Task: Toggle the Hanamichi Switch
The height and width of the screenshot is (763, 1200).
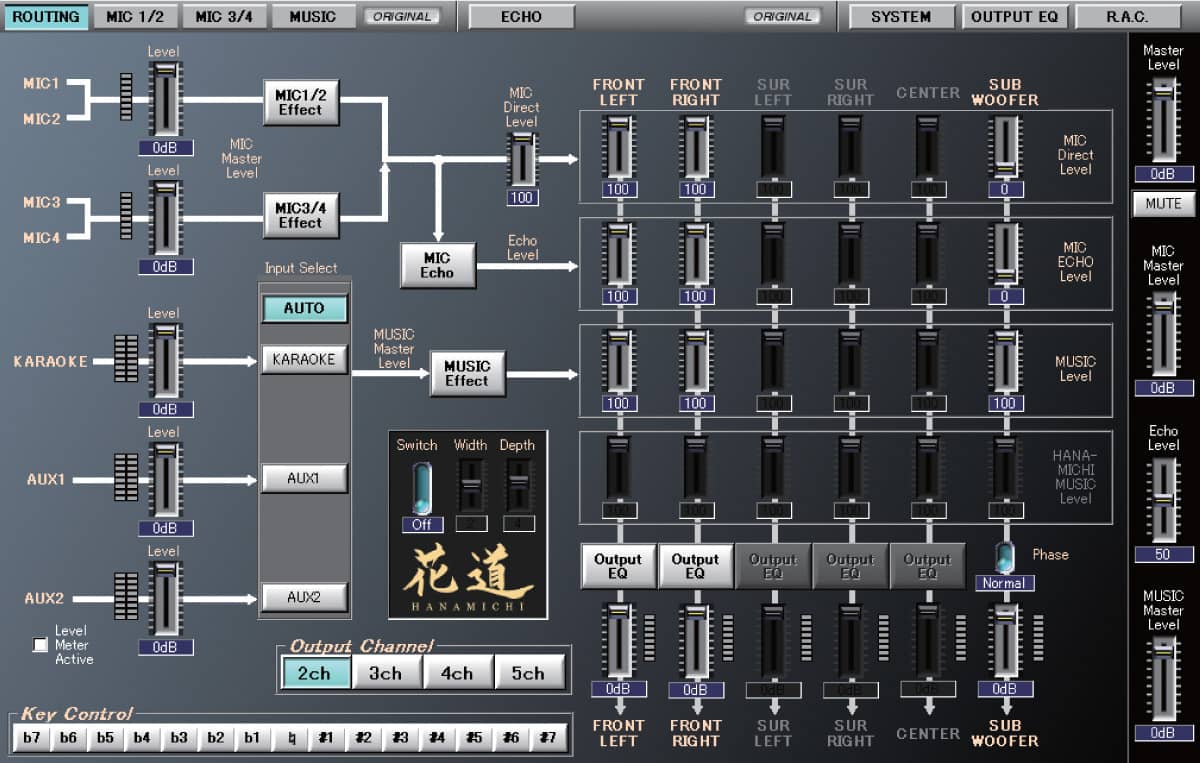Action: pos(422,487)
